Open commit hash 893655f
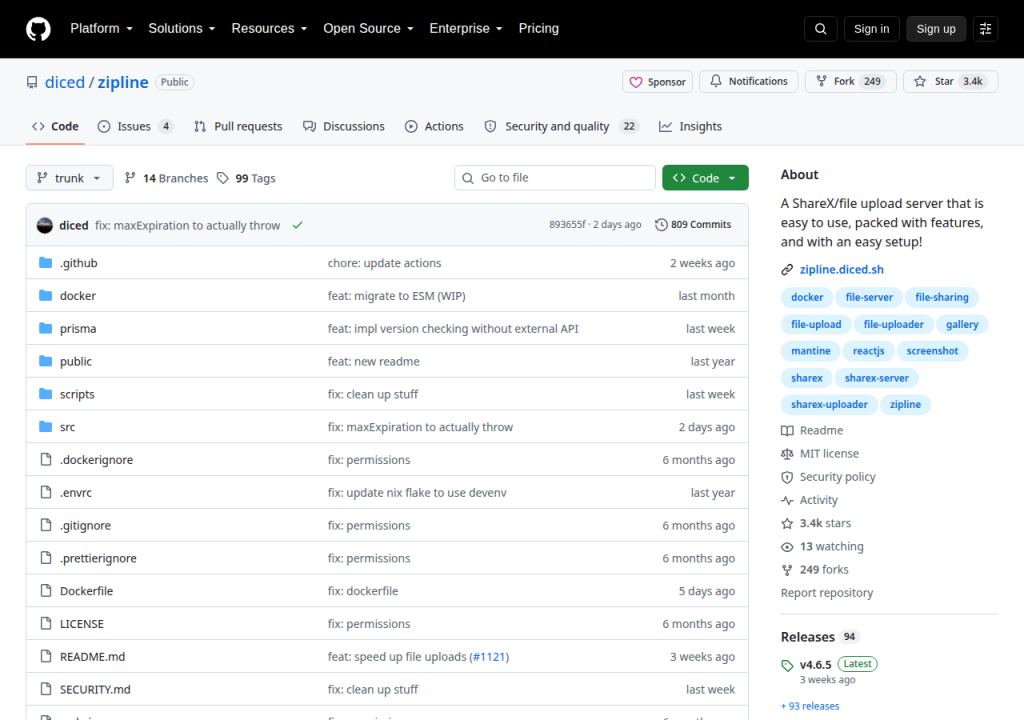This screenshot has height=720, width=1024. click(x=567, y=224)
